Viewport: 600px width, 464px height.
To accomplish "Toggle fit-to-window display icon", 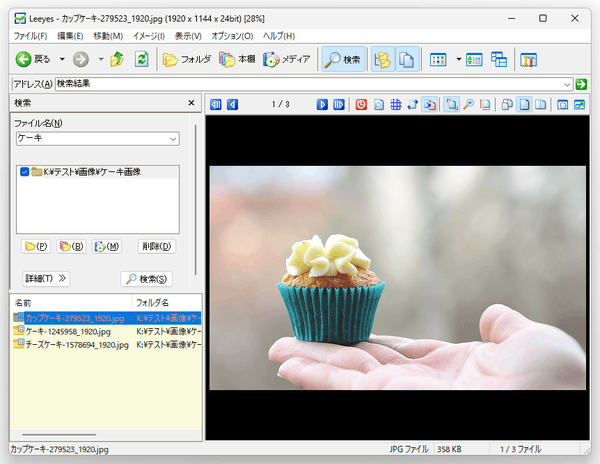I will pos(452,104).
